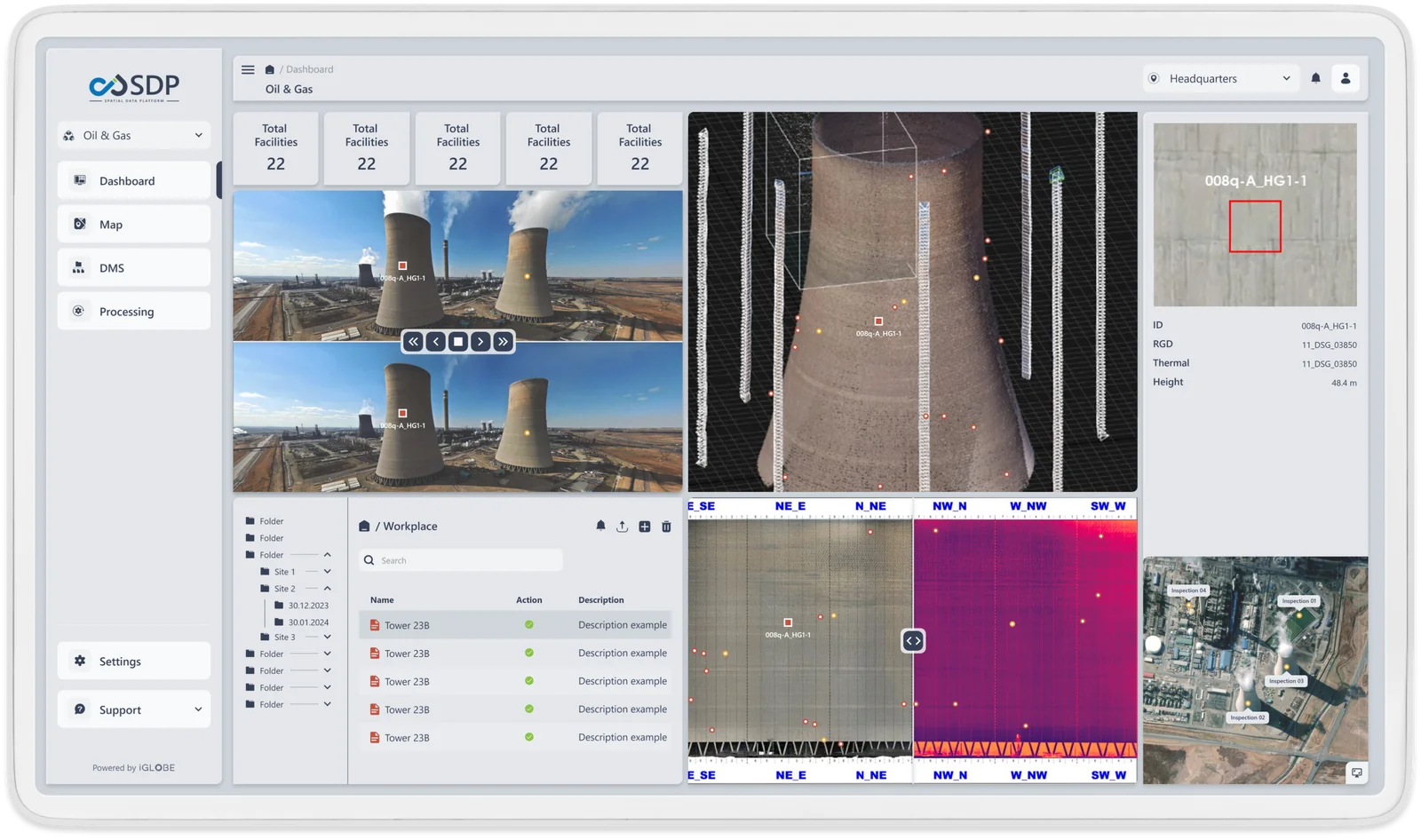
Task: Go to previous panorama image
Action: (436, 342)
